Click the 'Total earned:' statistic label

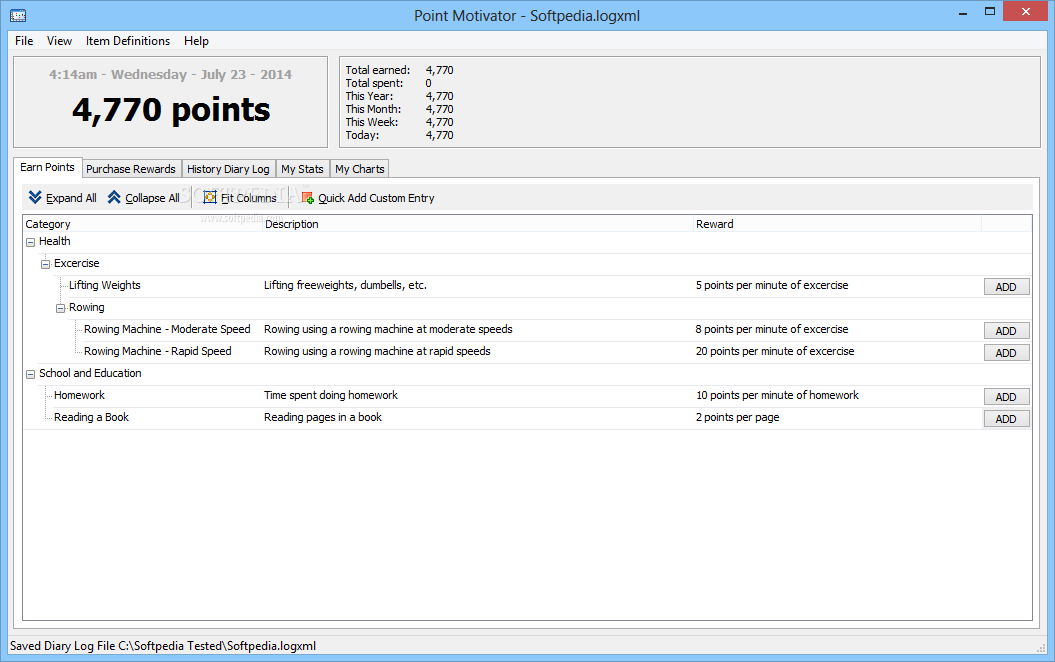point(377,70)
